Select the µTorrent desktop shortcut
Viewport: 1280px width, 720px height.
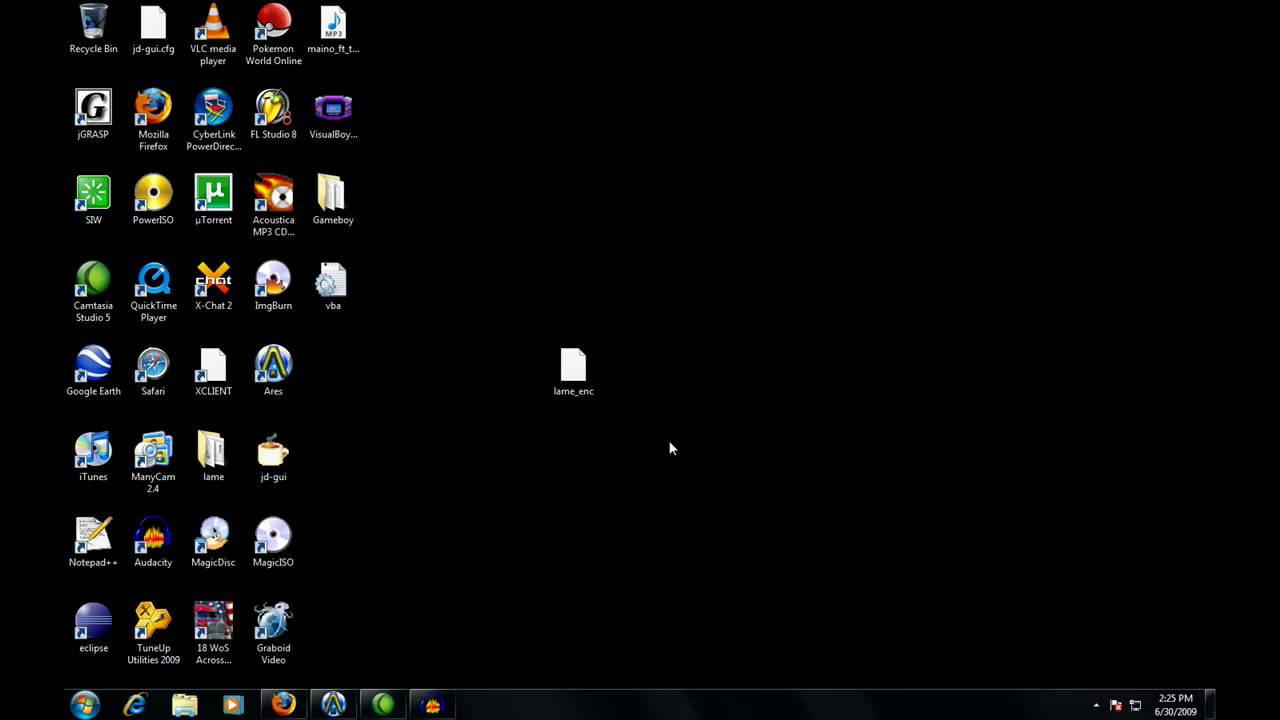click(x=213, y=201)
